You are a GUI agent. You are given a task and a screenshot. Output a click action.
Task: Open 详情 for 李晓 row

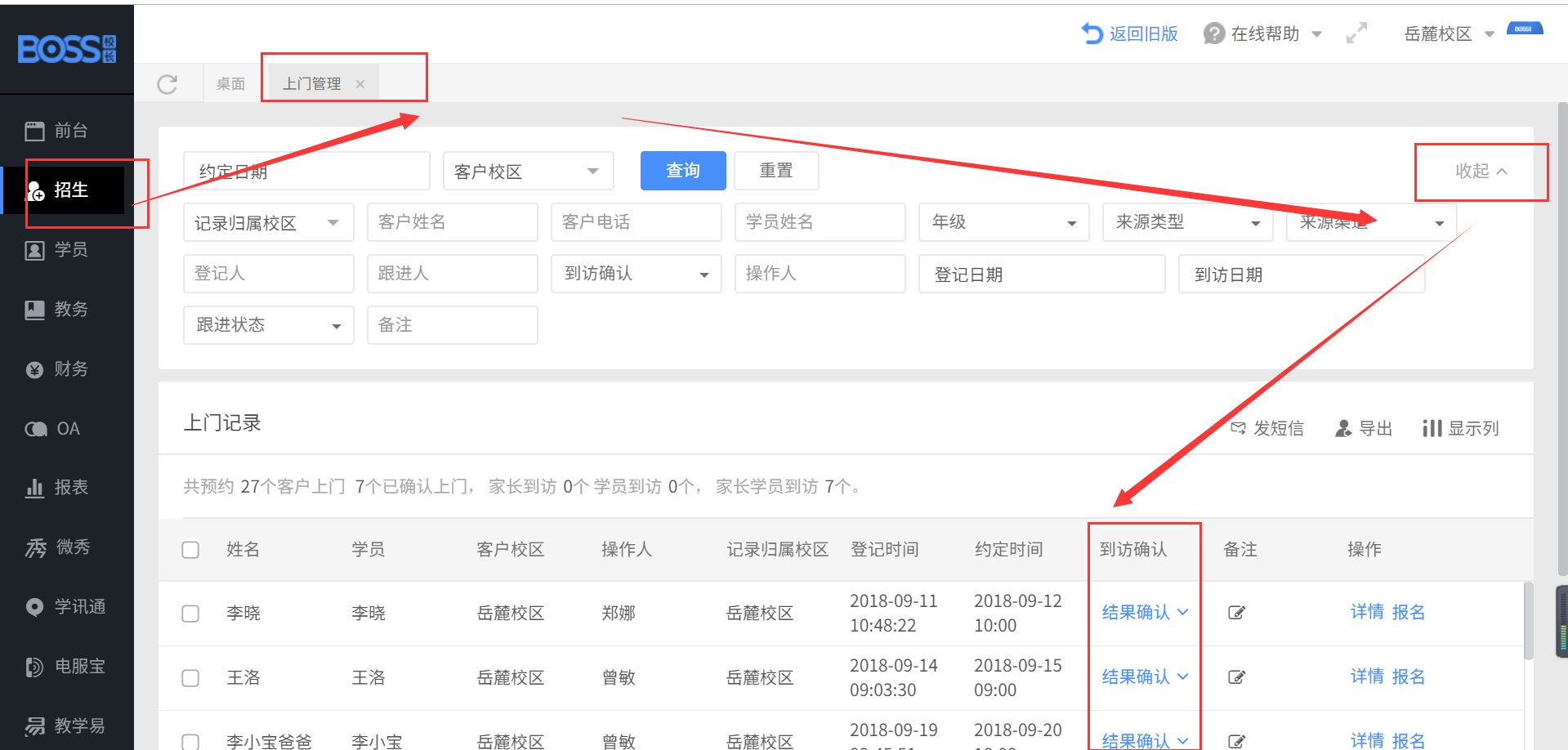pyautogui.click(x=1367, y=612)
